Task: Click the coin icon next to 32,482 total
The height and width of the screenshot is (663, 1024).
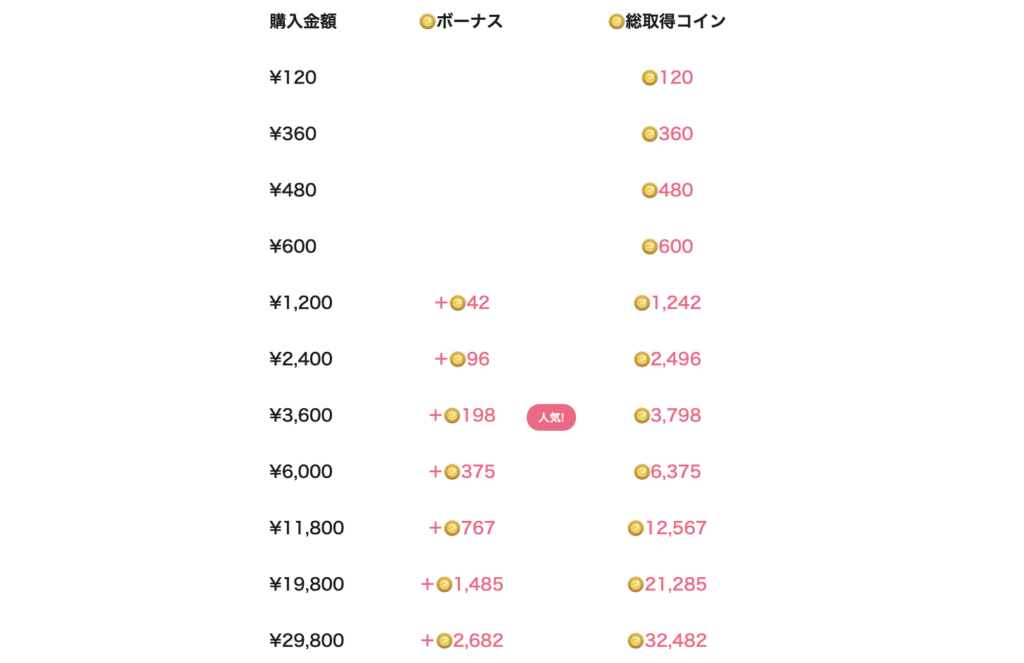Action: pyautogui.click(x=635, y=641)
